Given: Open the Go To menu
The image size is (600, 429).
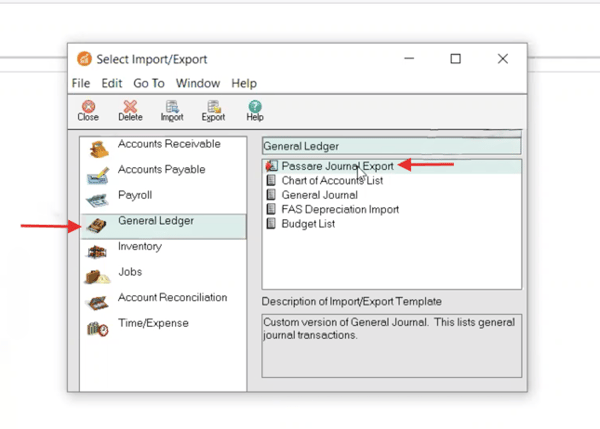Looking at the screenshot, I should pos(149,83).
